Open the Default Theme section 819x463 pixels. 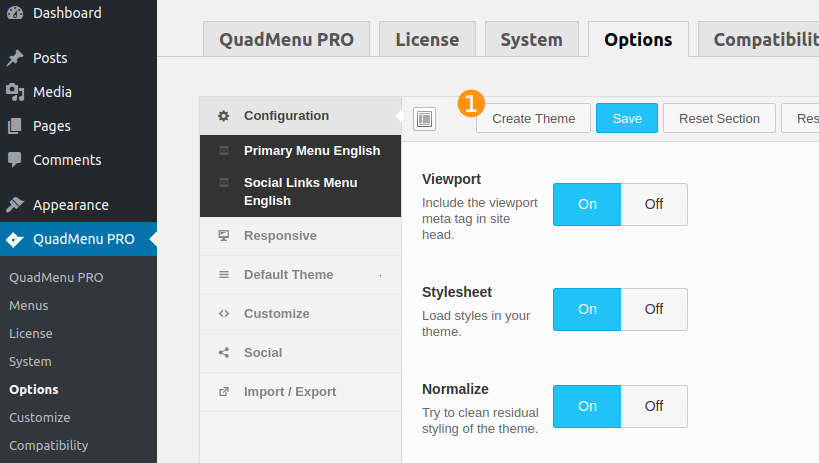click(300, 275)
